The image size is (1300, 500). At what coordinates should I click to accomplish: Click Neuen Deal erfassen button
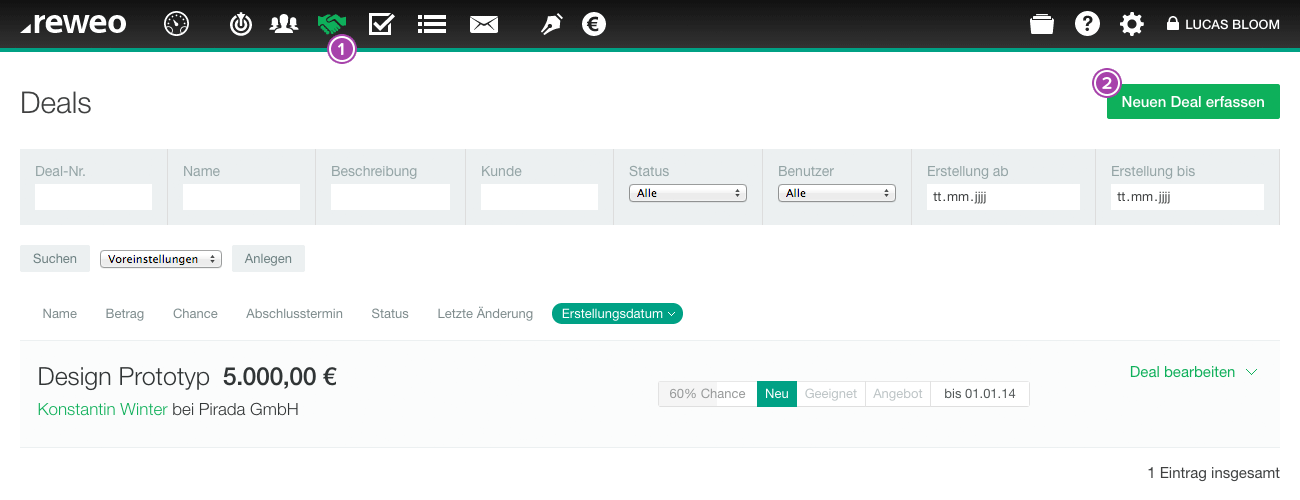coord(1193,101)
